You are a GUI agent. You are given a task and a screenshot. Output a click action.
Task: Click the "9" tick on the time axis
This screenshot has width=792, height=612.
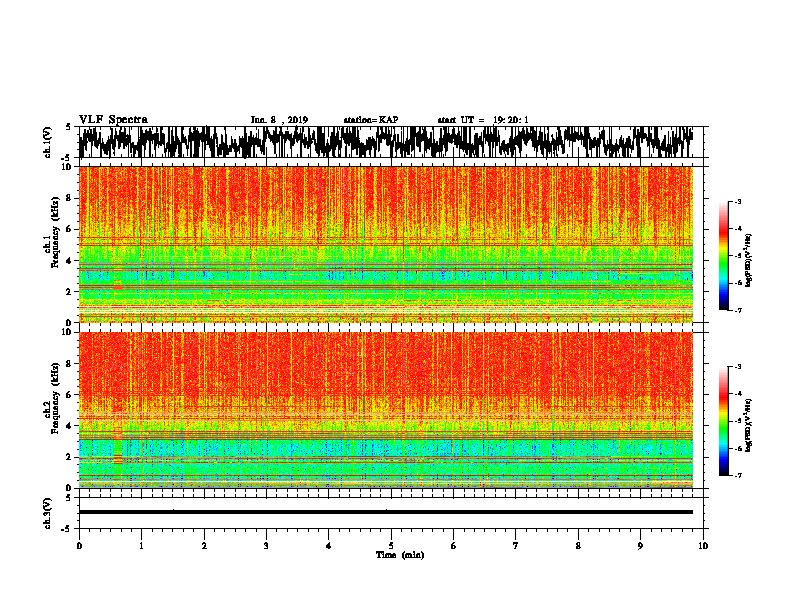[x=640, y=546]
